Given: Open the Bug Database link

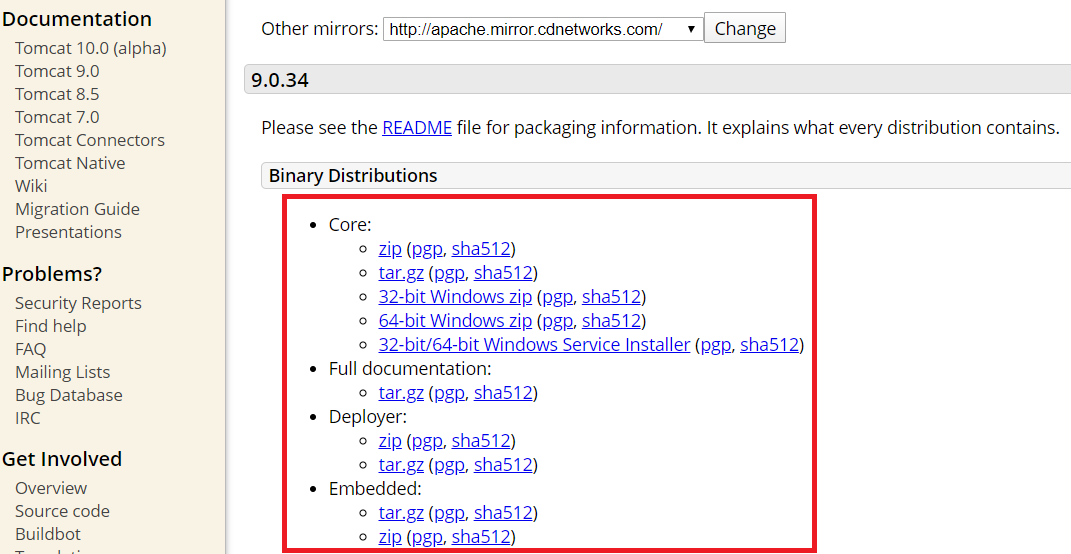Looking at the screenshot, I should (69, 395).
